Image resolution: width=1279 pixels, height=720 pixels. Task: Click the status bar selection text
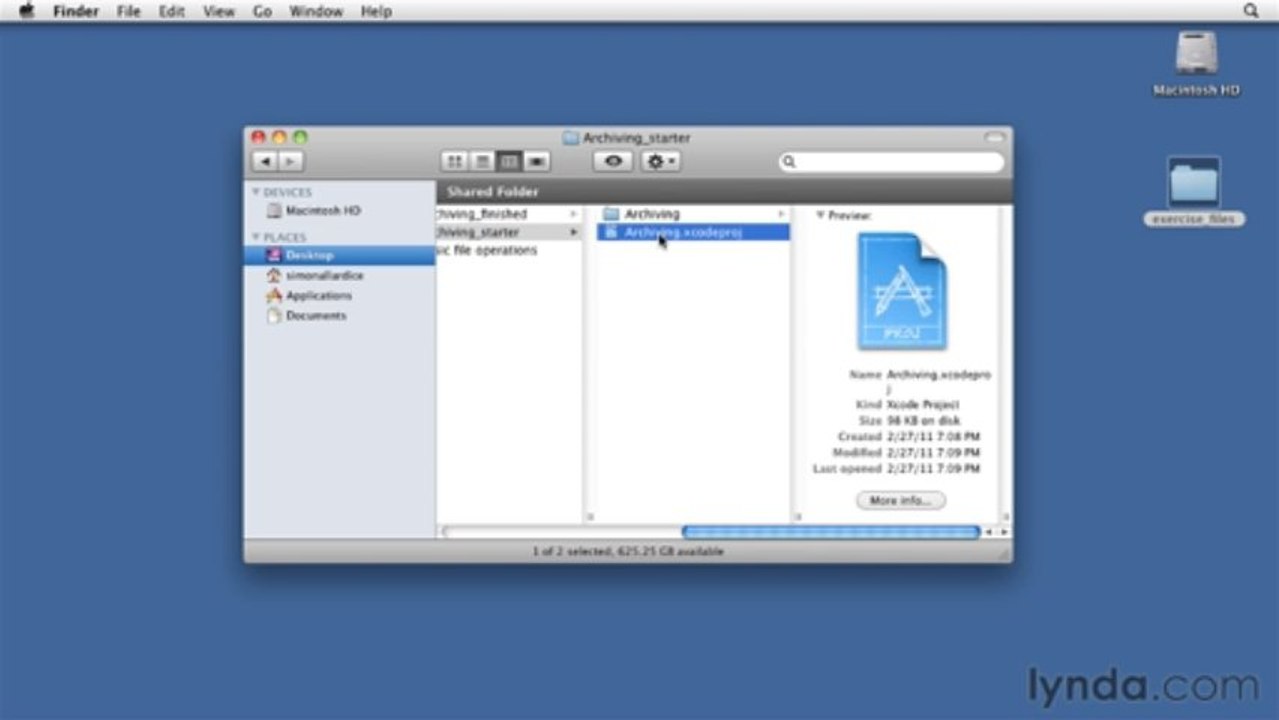pyautogui.click(x=628, y=551)
